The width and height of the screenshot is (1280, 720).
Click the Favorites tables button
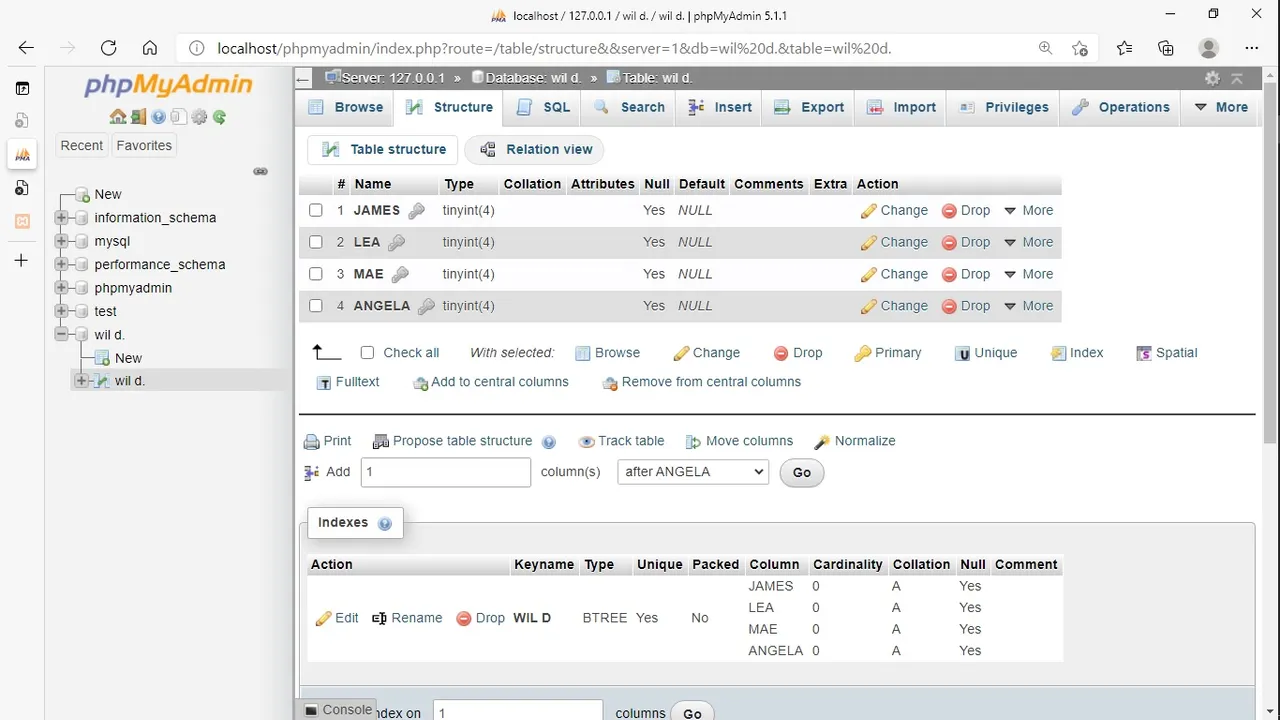144,146
